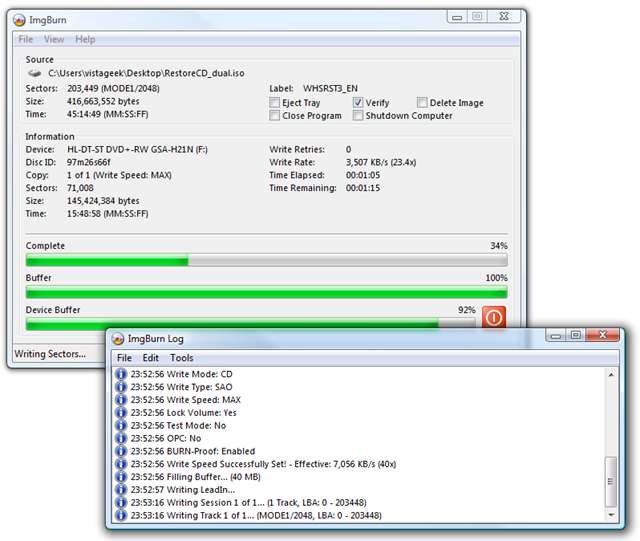Open the Tools menu in ImgBurn Log

182,358
